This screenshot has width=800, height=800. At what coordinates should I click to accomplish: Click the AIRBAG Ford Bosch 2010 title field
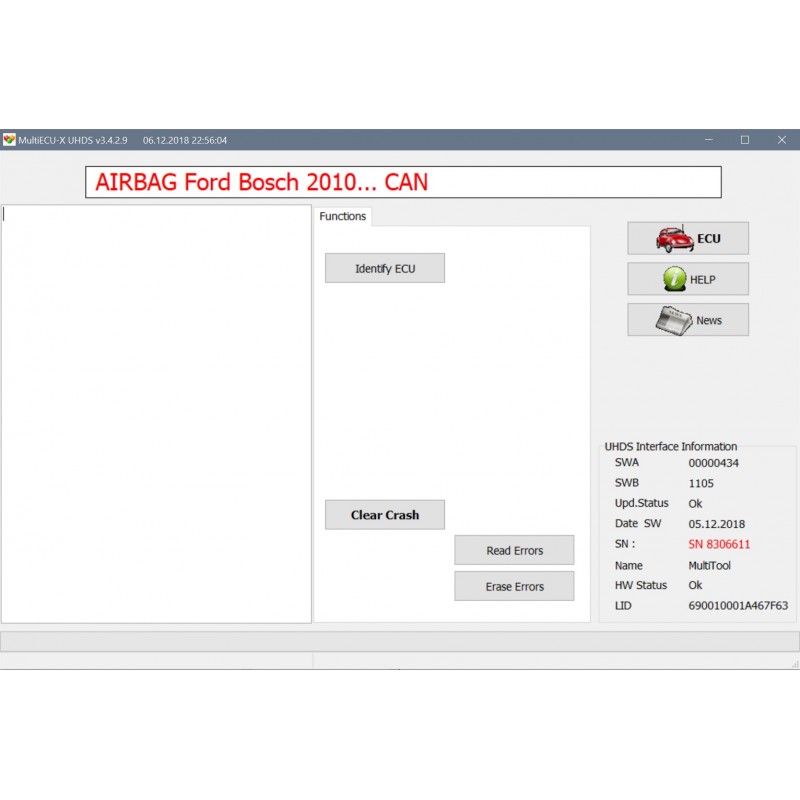(403, 182)
